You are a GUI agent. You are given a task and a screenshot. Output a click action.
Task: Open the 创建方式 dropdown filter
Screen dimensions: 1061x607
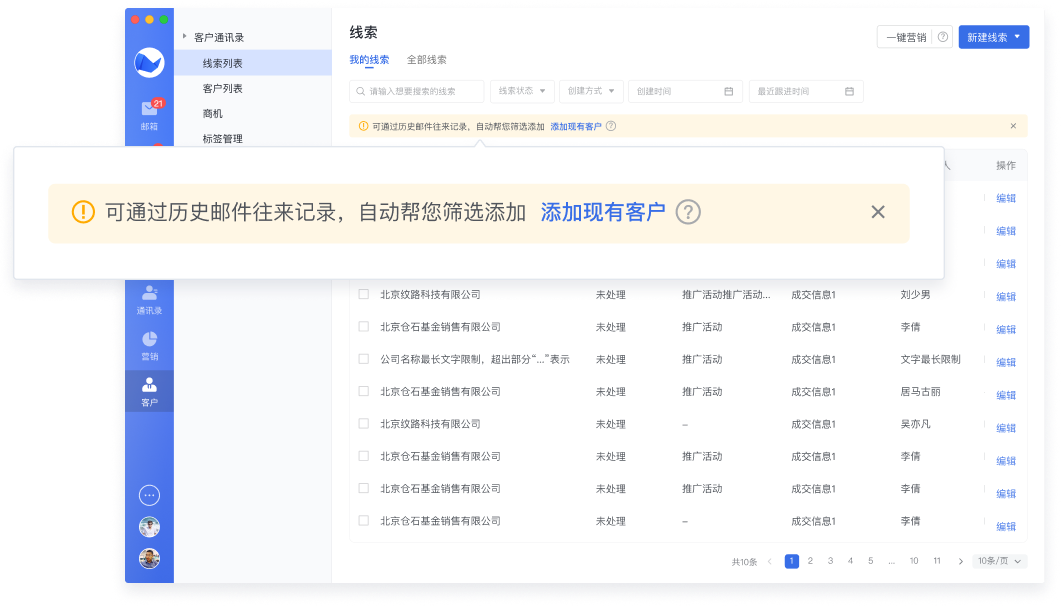click(591, 91)
